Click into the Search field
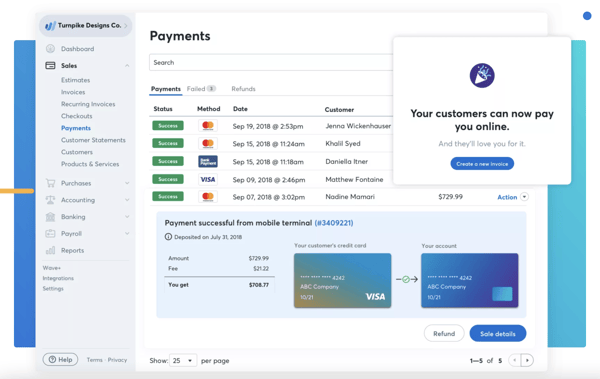The width and height of the screenshot is (600, 379). click(271, 62)
